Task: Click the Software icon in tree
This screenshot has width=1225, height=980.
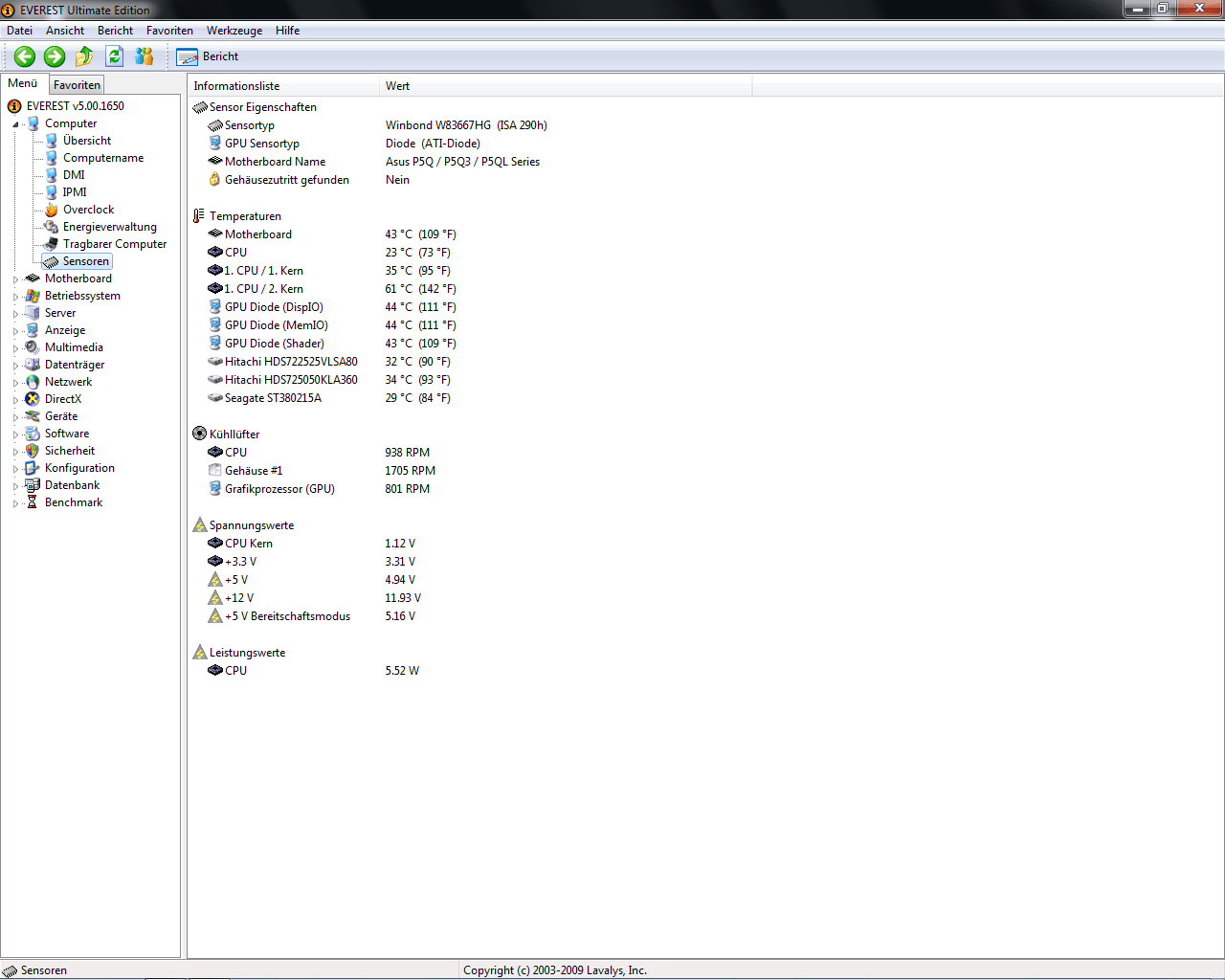Action: (33, 434)
